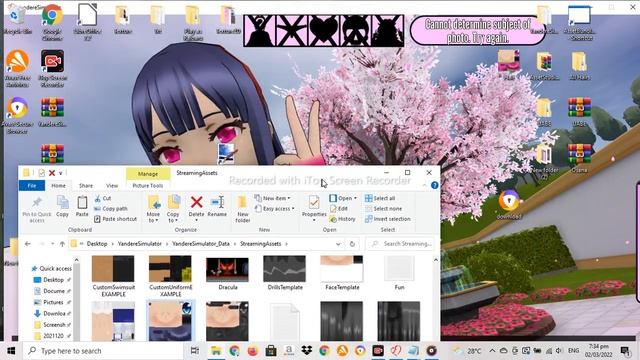Open the notification center icon
640x360 pixels.
(x=625, y=351)
